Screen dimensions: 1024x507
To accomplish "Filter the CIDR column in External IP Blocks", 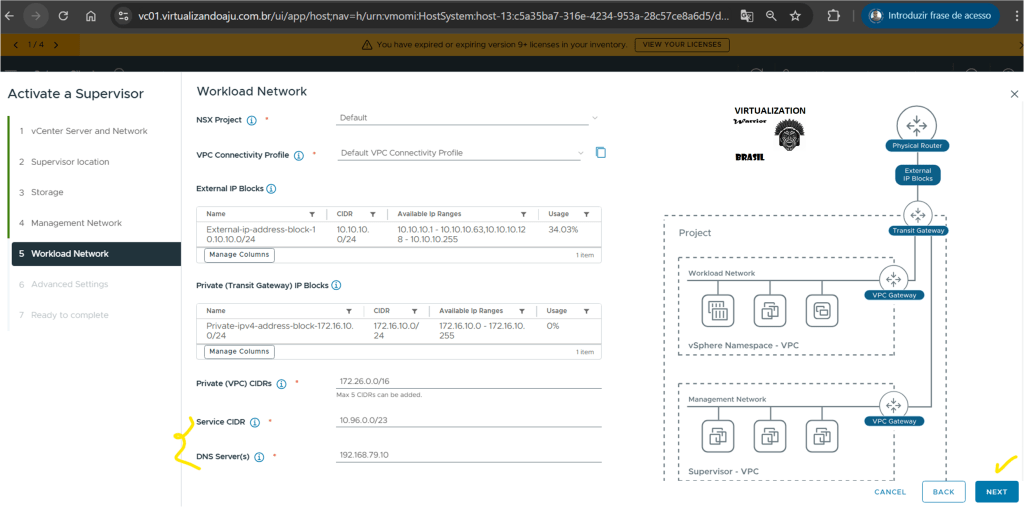I will (x=372, y=214).
